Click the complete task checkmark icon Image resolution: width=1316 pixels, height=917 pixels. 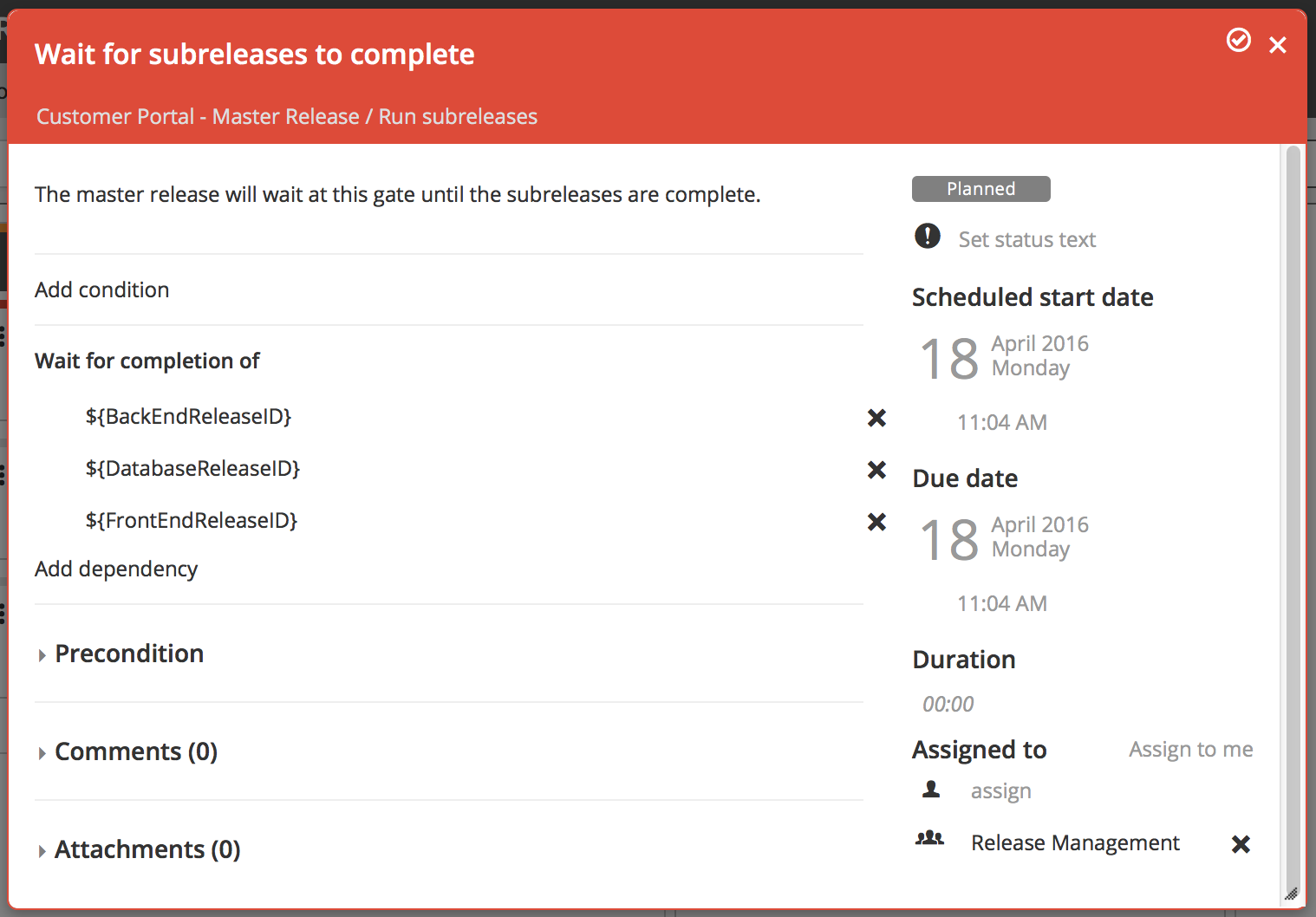click(x=1239, y=40)
